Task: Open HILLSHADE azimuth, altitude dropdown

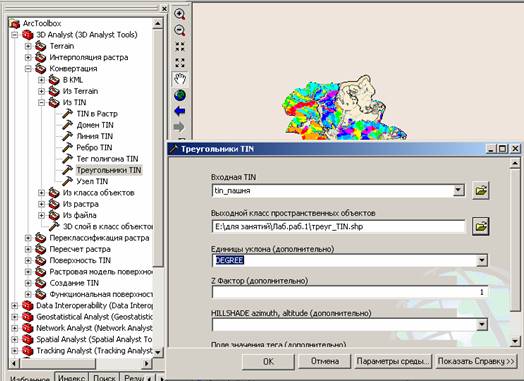Action: coord(482,324)
